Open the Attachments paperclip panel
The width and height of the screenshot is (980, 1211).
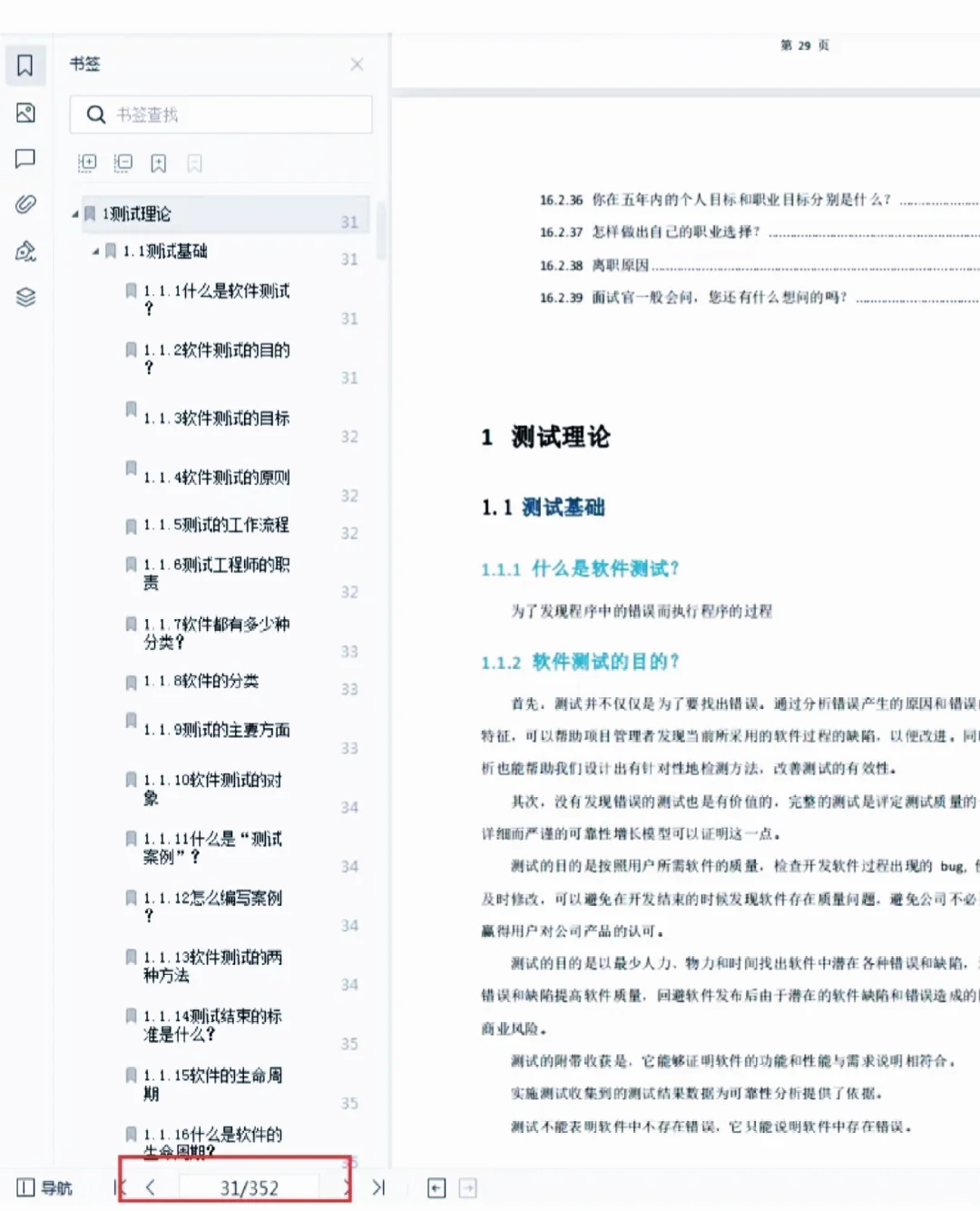pyautogui.click(x=25, y=204)
